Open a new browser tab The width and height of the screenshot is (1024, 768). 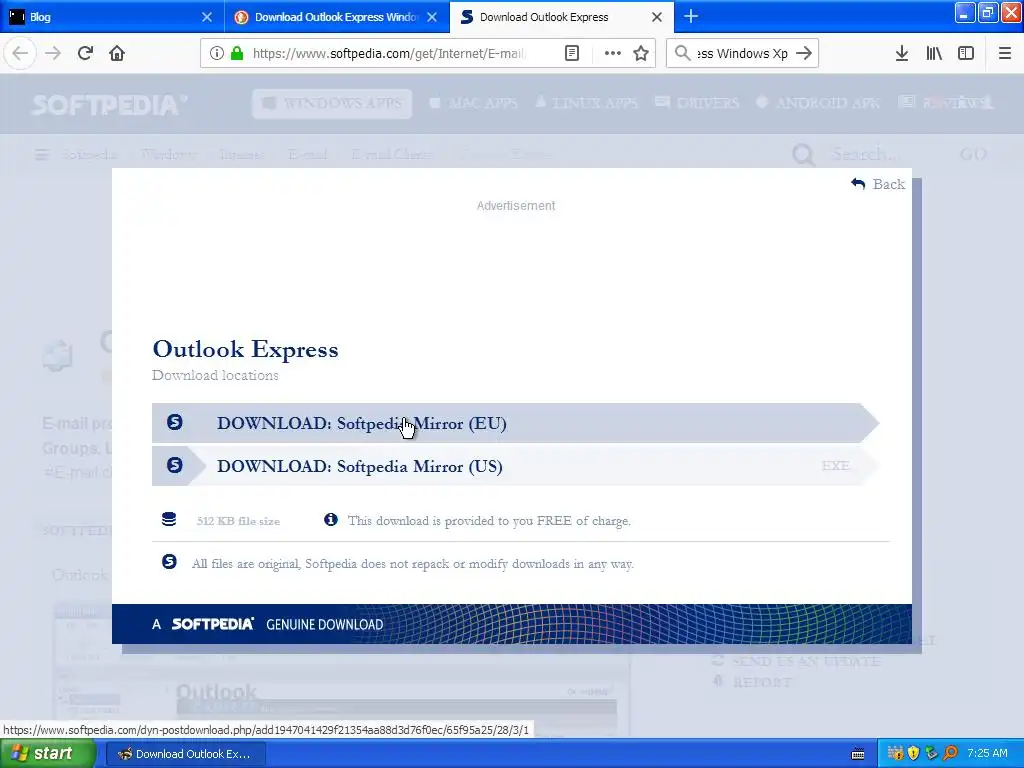[691, 16]
